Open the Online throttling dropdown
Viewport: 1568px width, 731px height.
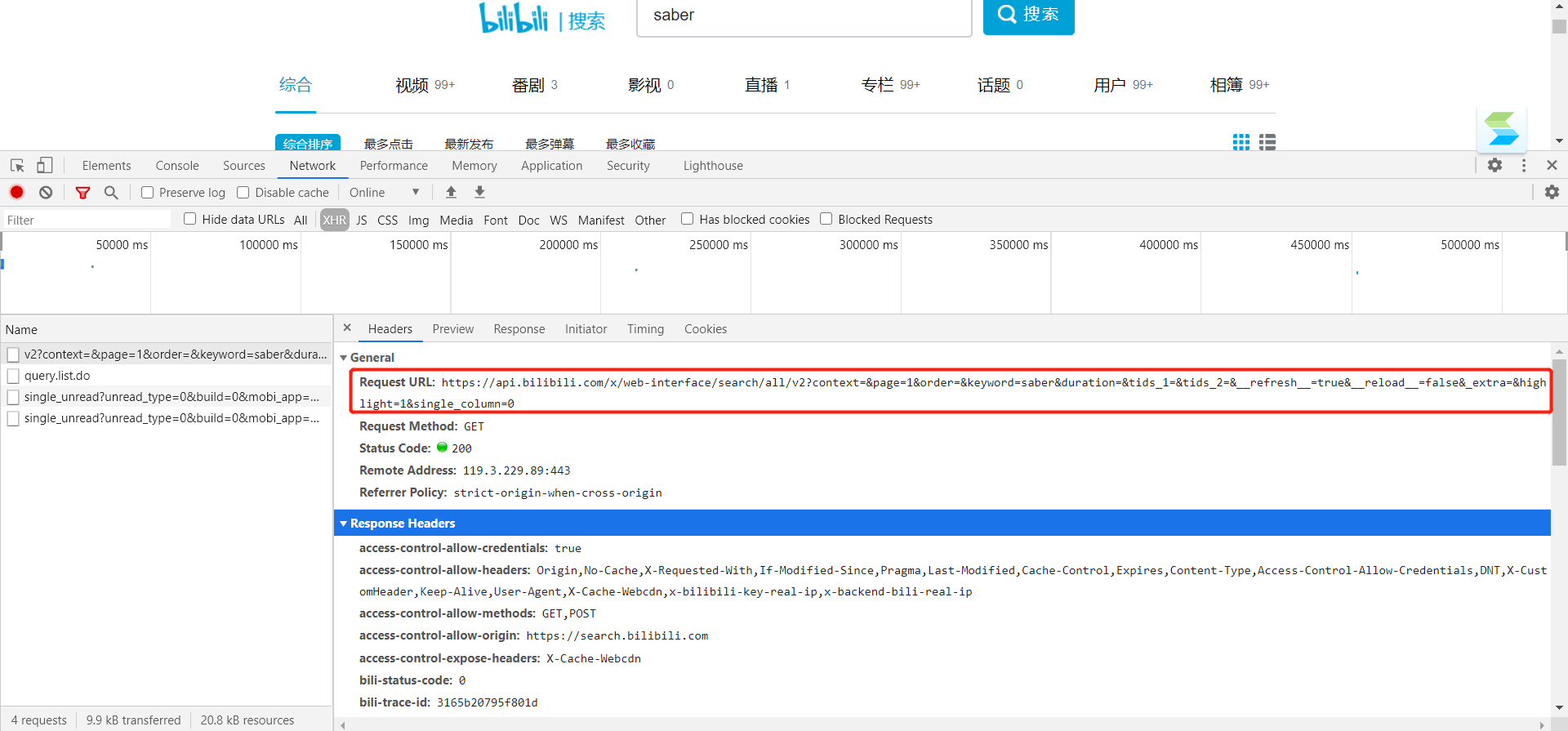point(384,193)
